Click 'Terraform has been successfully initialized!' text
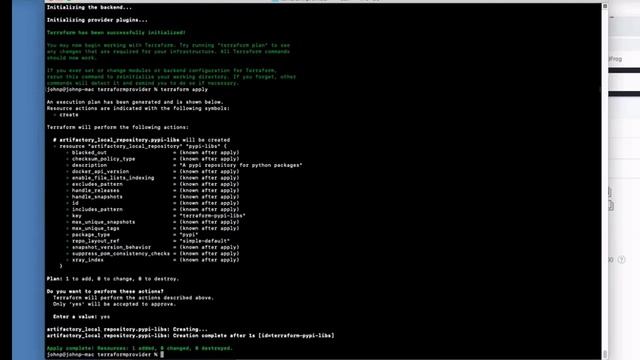The image size is (640, 360). [116, 33]
